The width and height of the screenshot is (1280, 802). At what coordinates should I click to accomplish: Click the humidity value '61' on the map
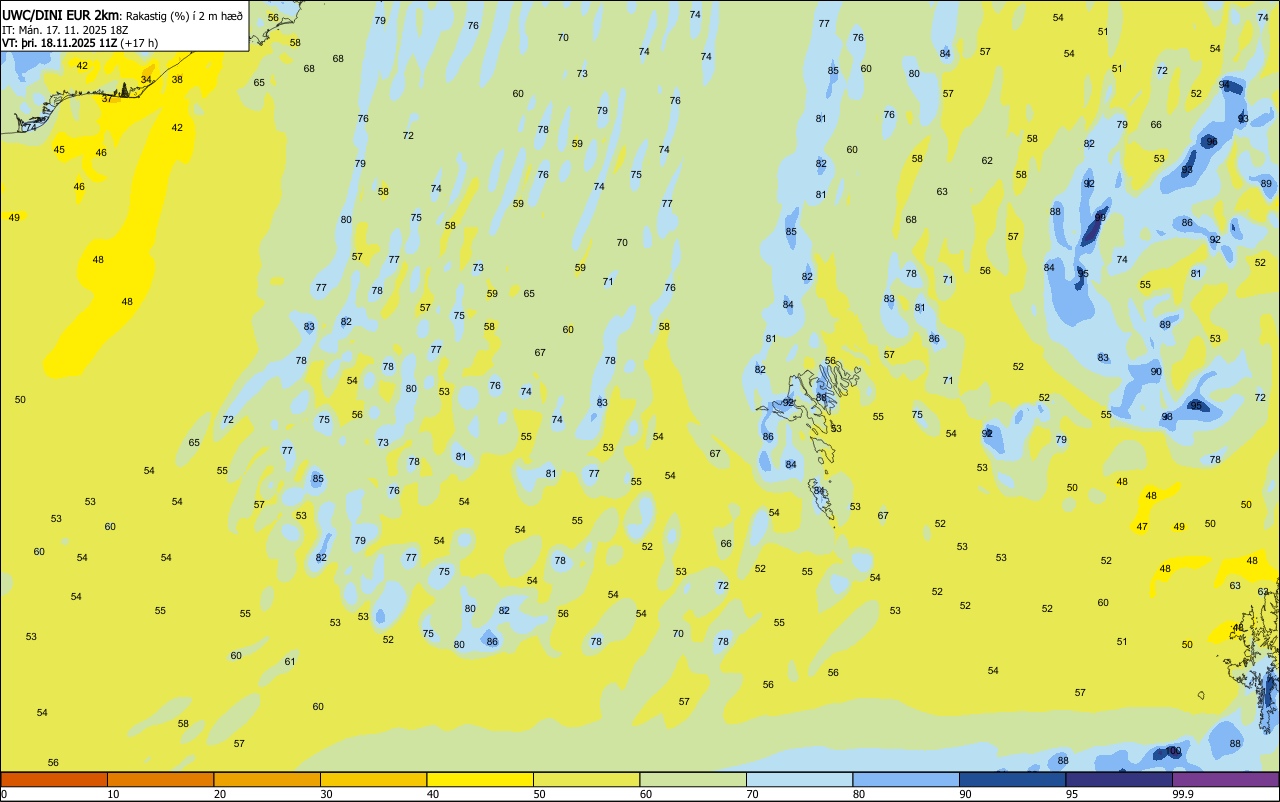click(290, 661)
